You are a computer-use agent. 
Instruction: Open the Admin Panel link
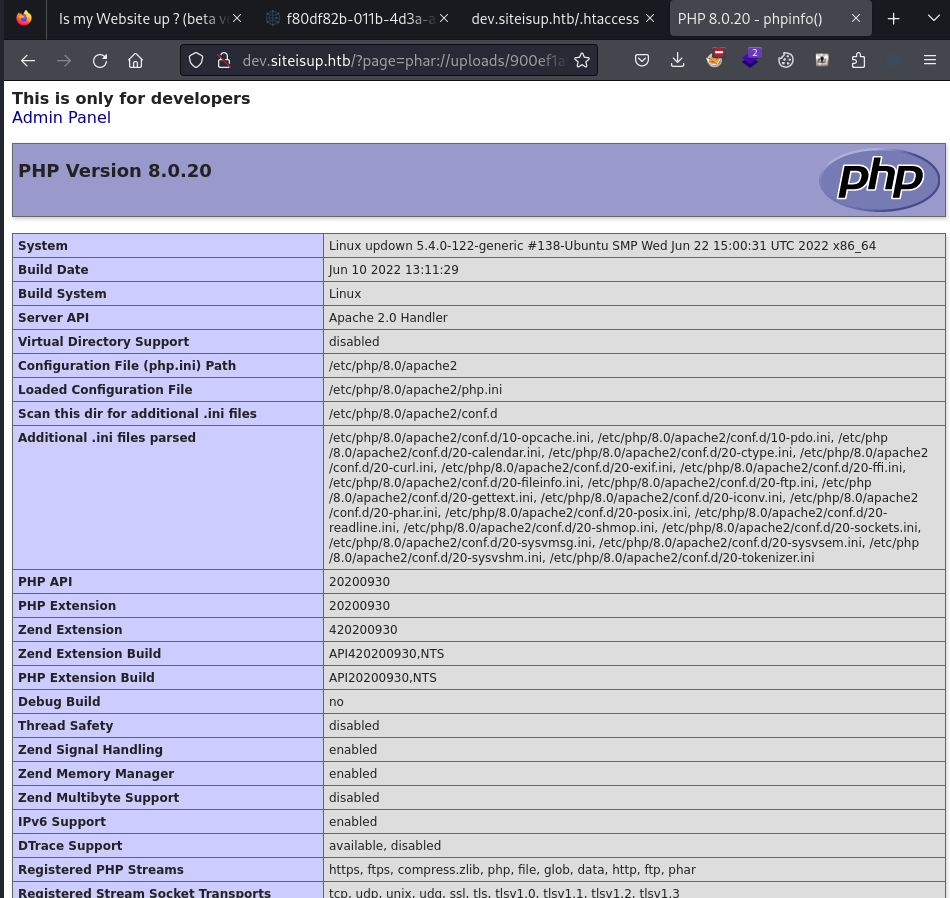click(61, 117)
